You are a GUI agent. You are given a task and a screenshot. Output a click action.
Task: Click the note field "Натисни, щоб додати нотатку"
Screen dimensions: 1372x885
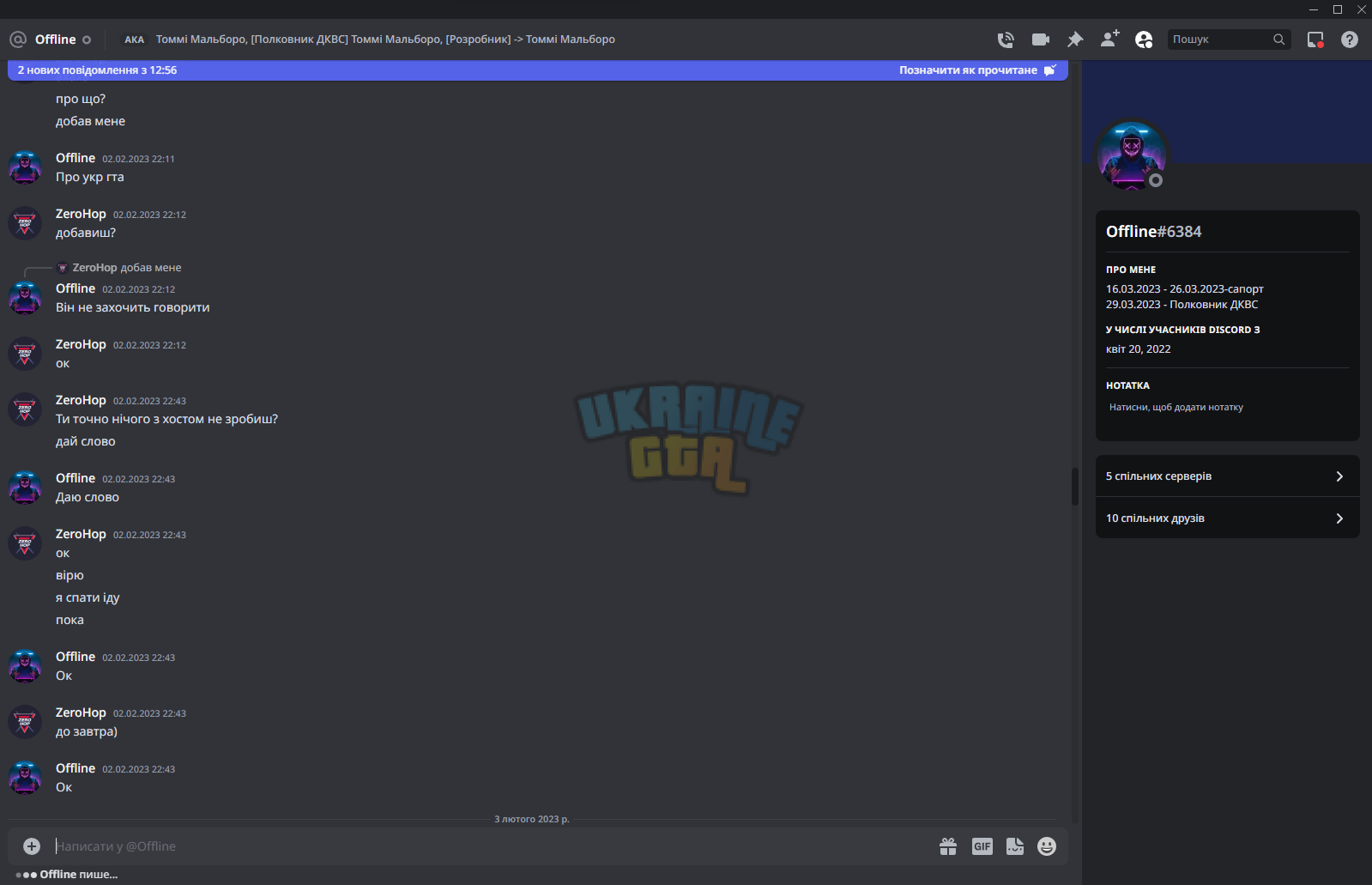point(1176,408)
